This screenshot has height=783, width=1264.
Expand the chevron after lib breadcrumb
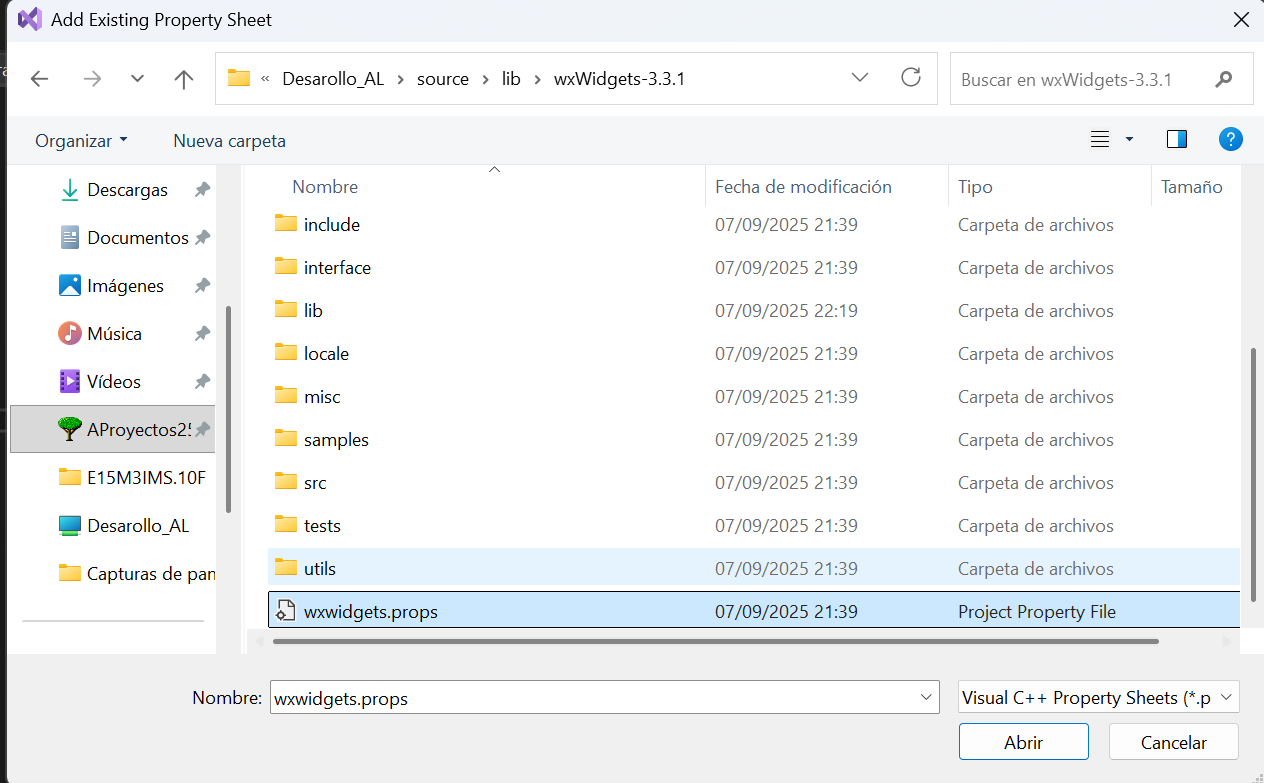[538, 79]
